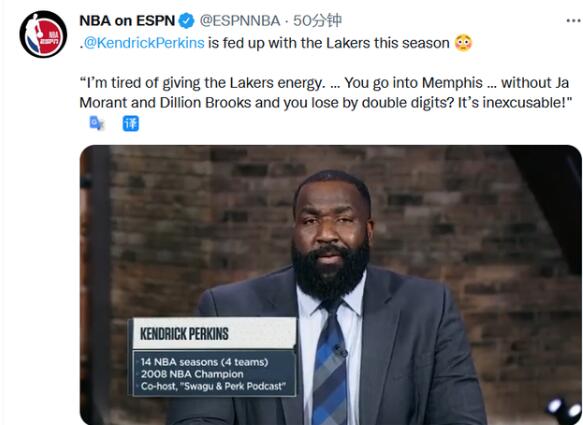Click the blue verified badge
The width and height of the screenshot is (583, 425).
[x=187, y=21]
